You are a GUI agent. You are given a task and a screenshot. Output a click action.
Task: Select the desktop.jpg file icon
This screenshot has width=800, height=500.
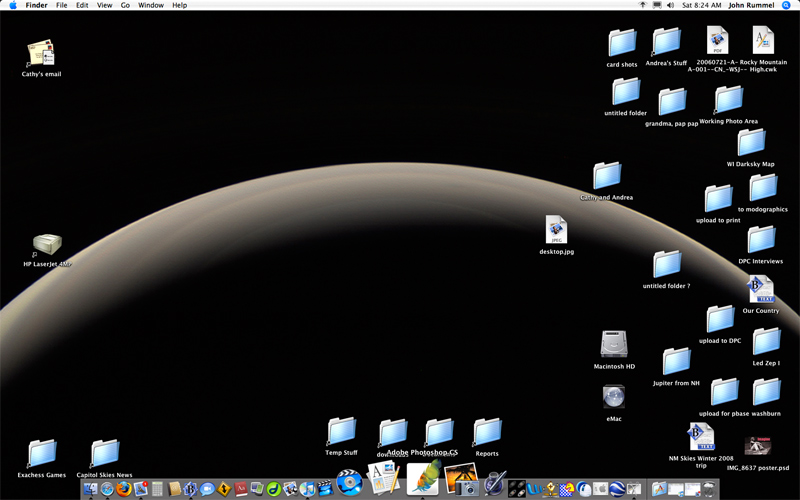click(556, 230)
